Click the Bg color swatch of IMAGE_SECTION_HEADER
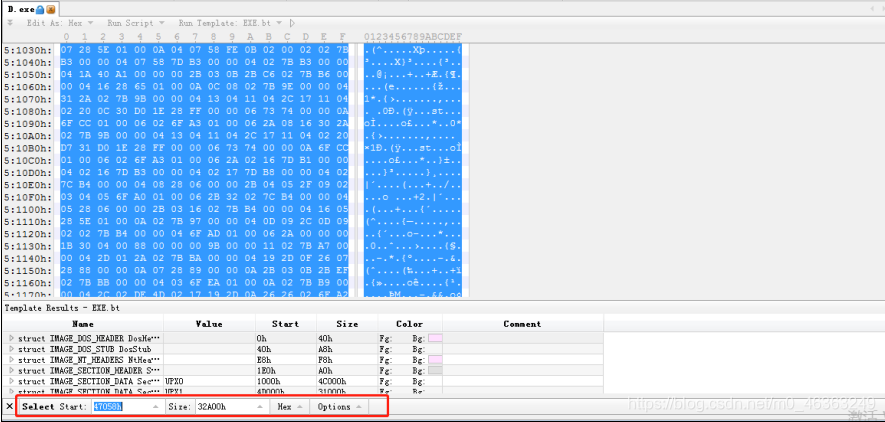 tap(435, 371)
